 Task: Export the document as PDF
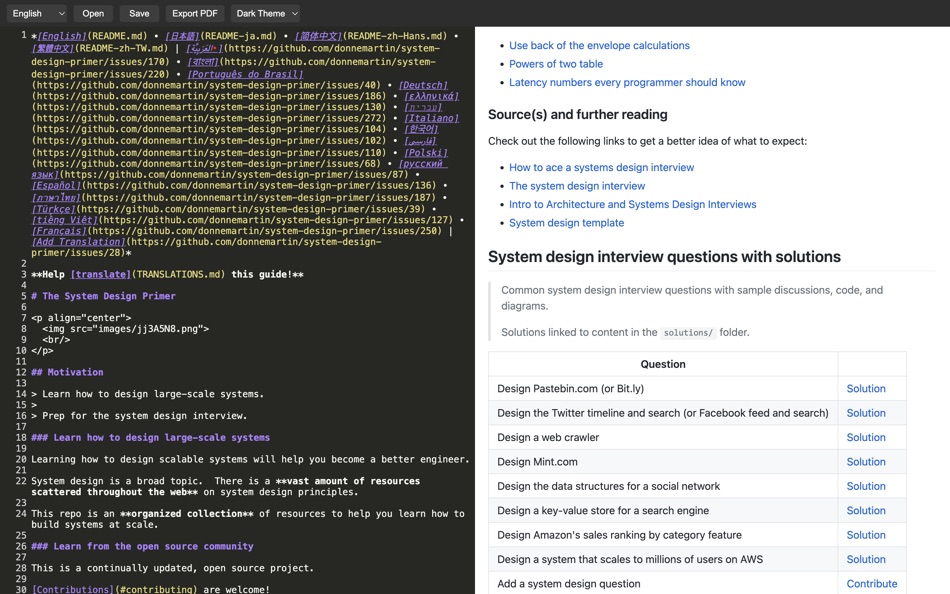(195, 13)
